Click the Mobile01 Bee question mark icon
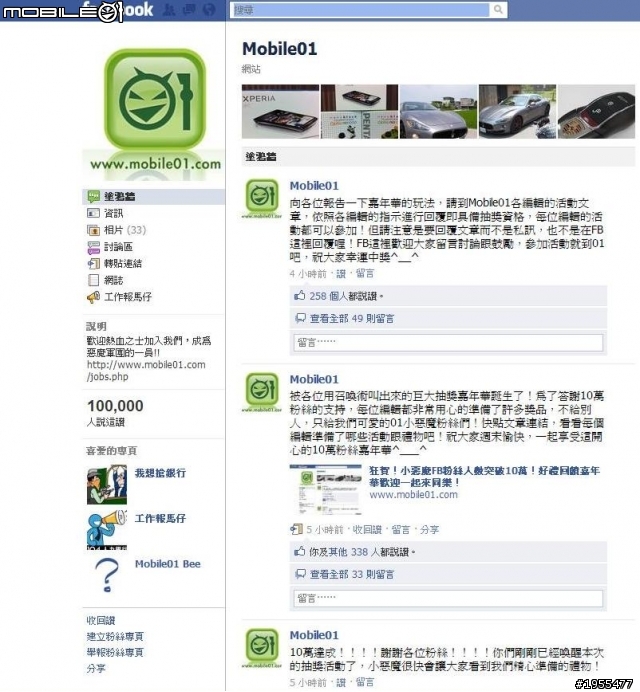The width and height of the screenshot is (640, 692). click(x=107, y=575)
